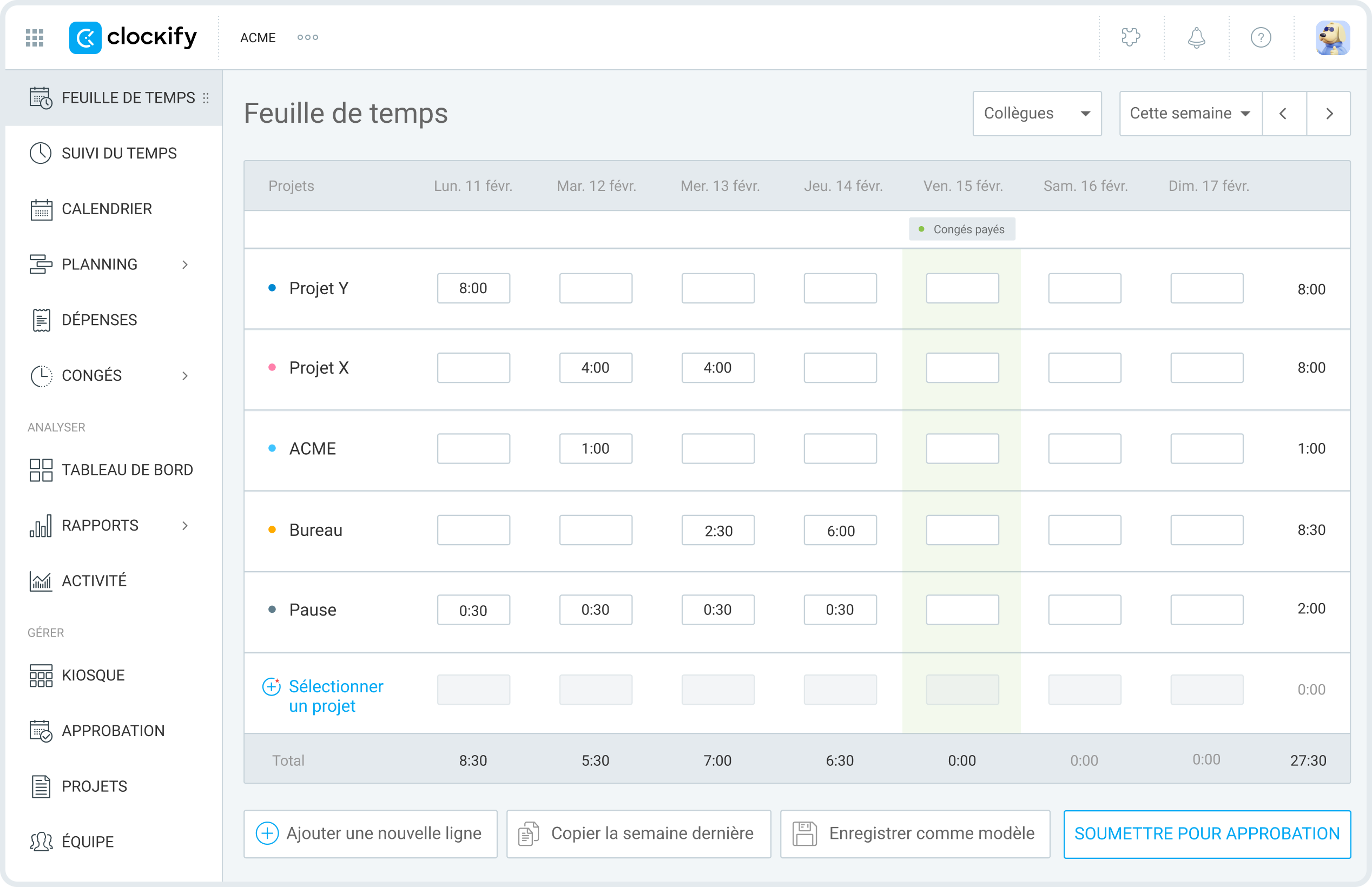1372x887 pixels.
Task: Click the pink color dot next to Projet X
Action: 273,367
